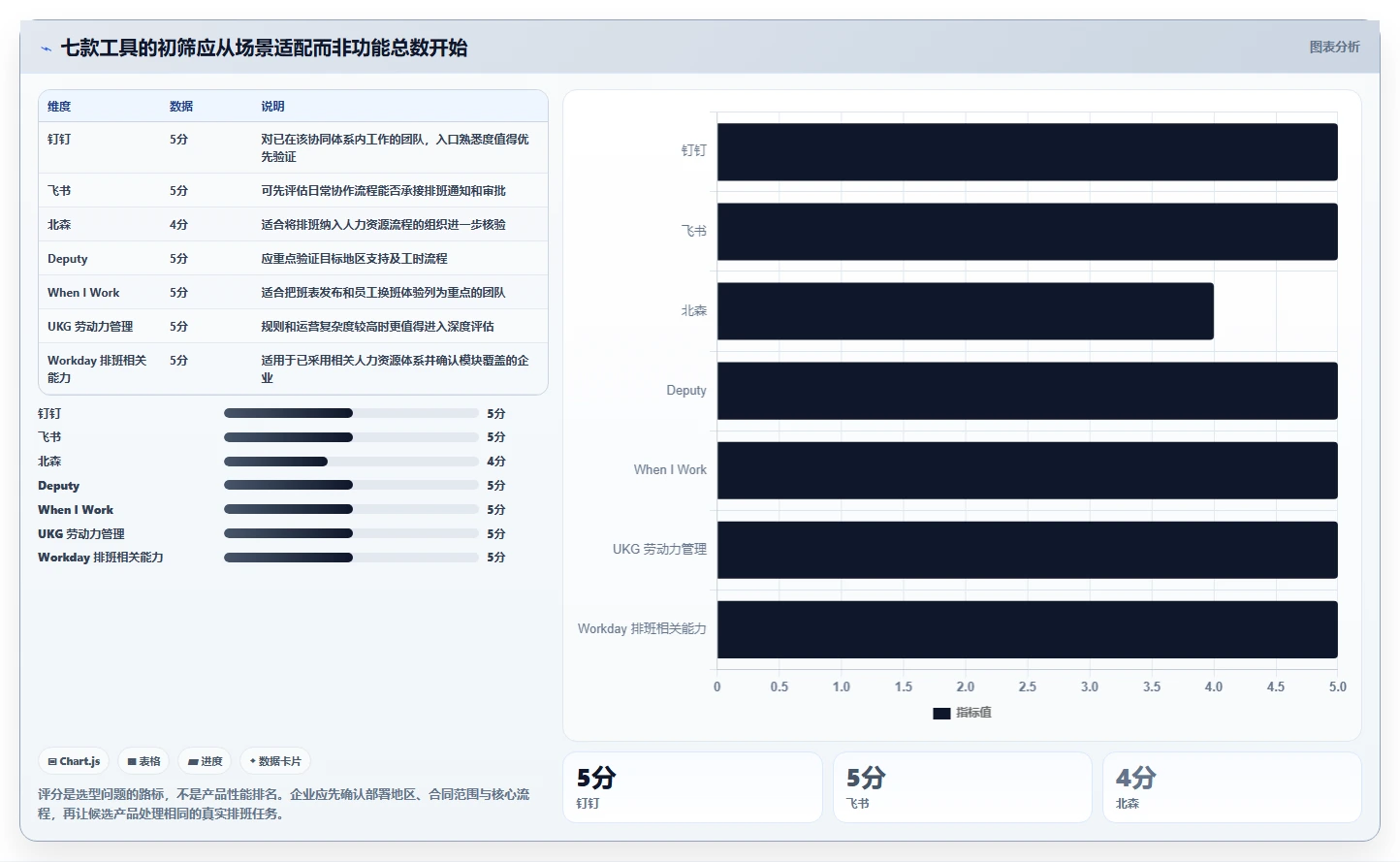Screen dimensions: 1400x862
Task: Click the When I Work y-axis label
Action: point(670,470)
